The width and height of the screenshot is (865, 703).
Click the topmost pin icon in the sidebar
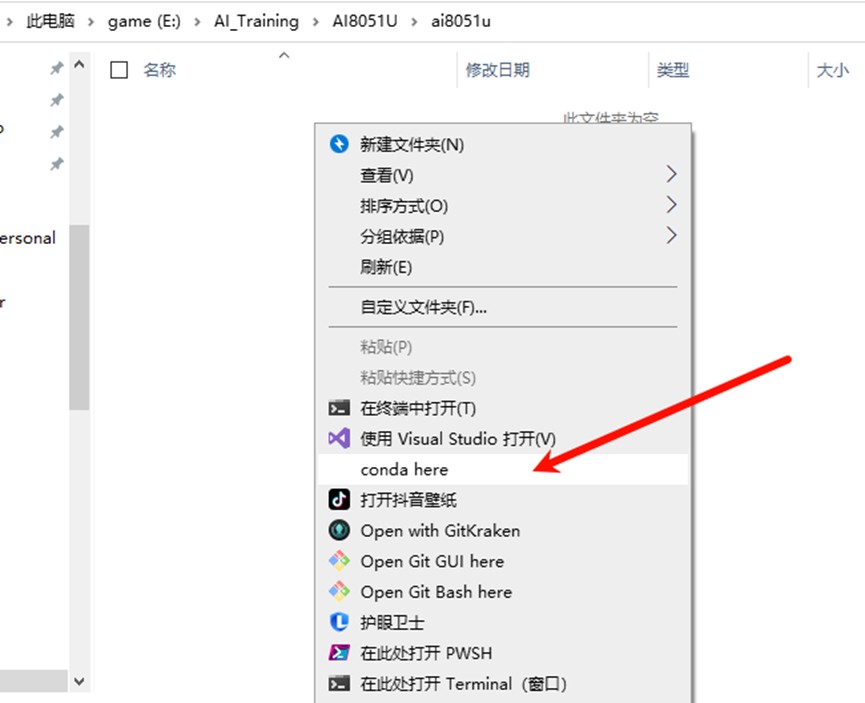pyautogui.click(x=56, y=68)
